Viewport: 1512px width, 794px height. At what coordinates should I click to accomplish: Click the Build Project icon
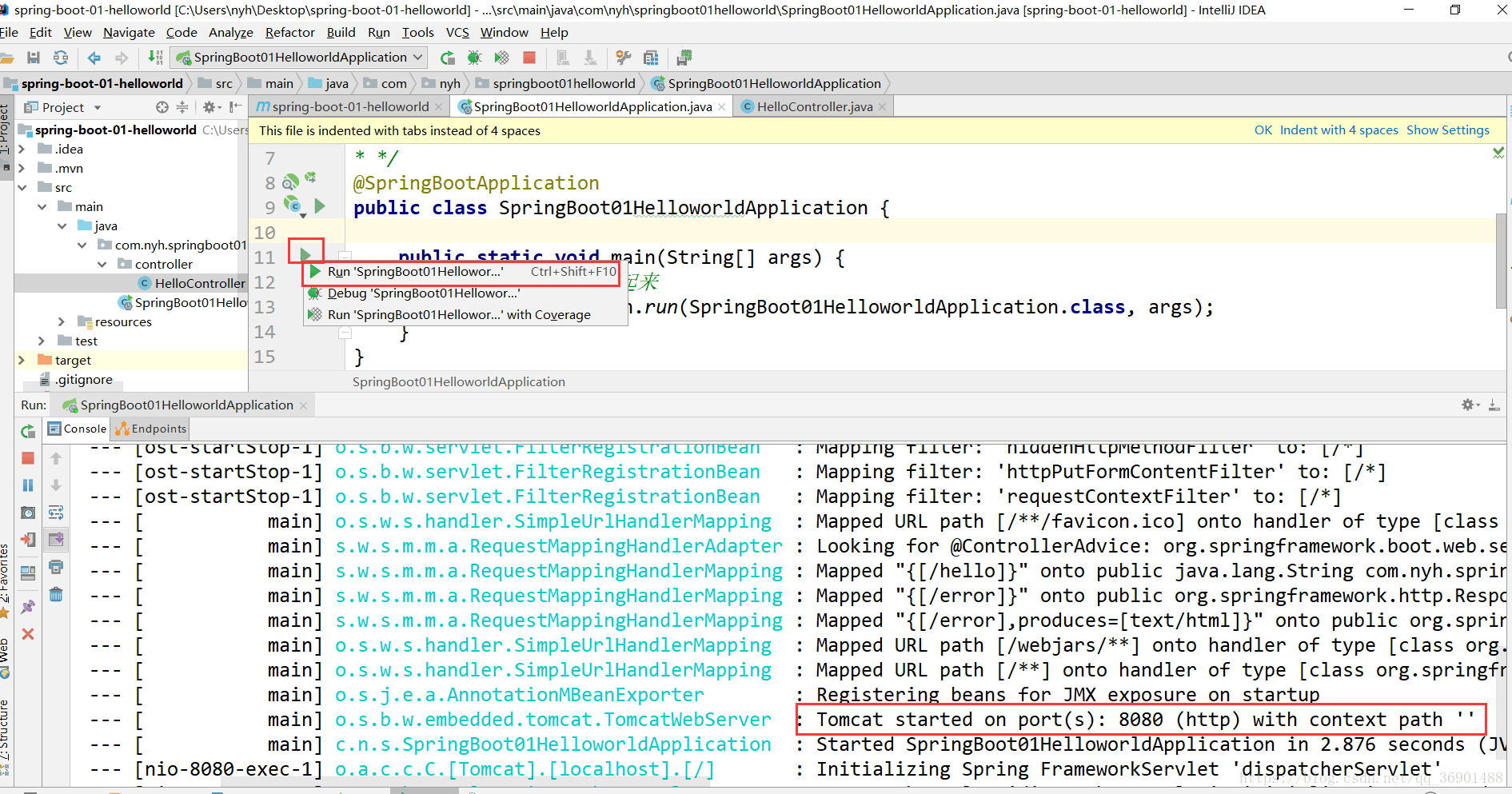(155, 58)
